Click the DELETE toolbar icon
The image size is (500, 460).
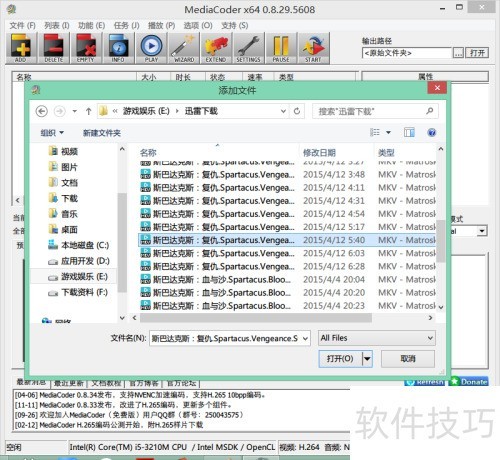coord(54,48)
